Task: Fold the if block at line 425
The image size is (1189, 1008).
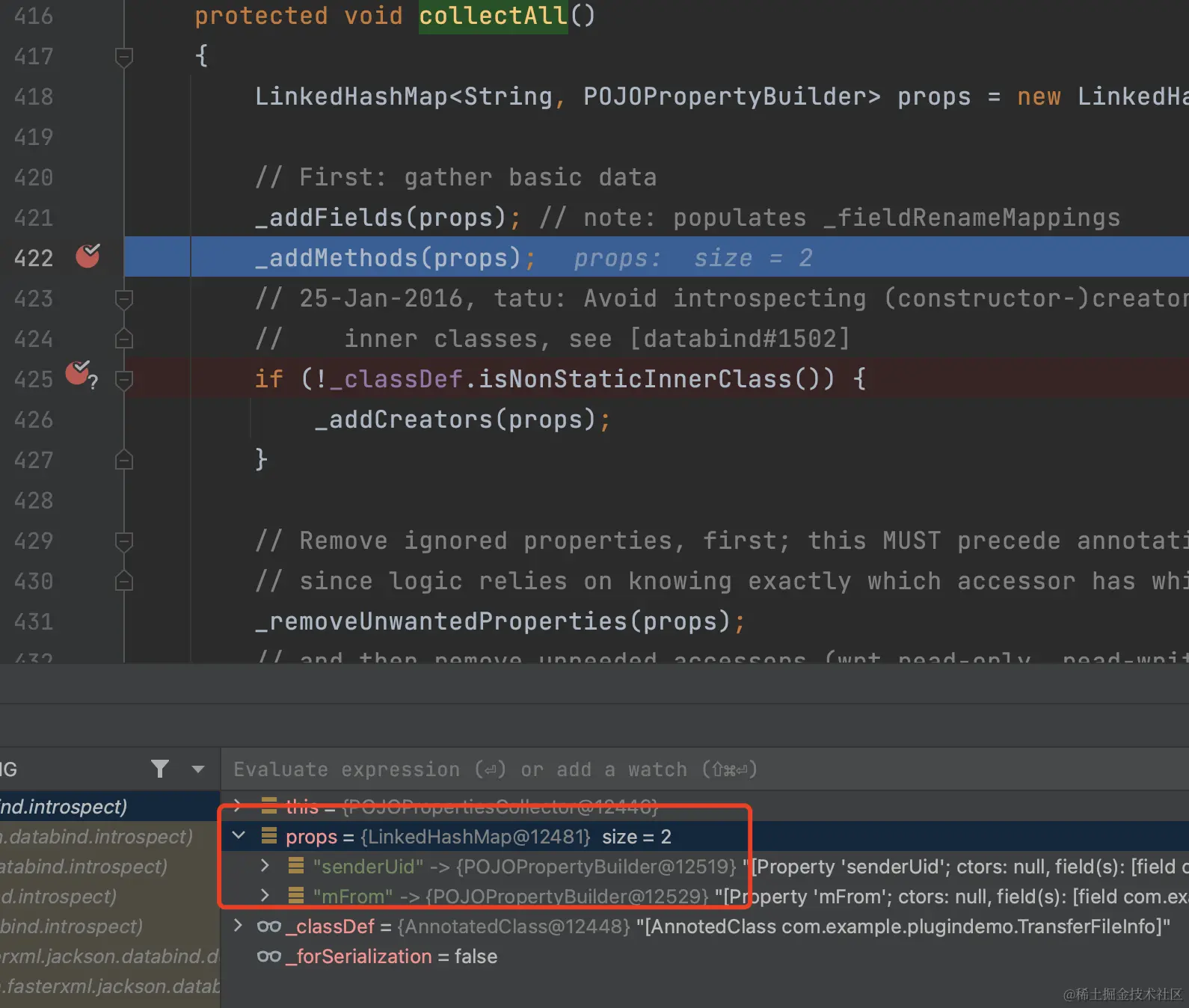Action: (x=124, y=379)
